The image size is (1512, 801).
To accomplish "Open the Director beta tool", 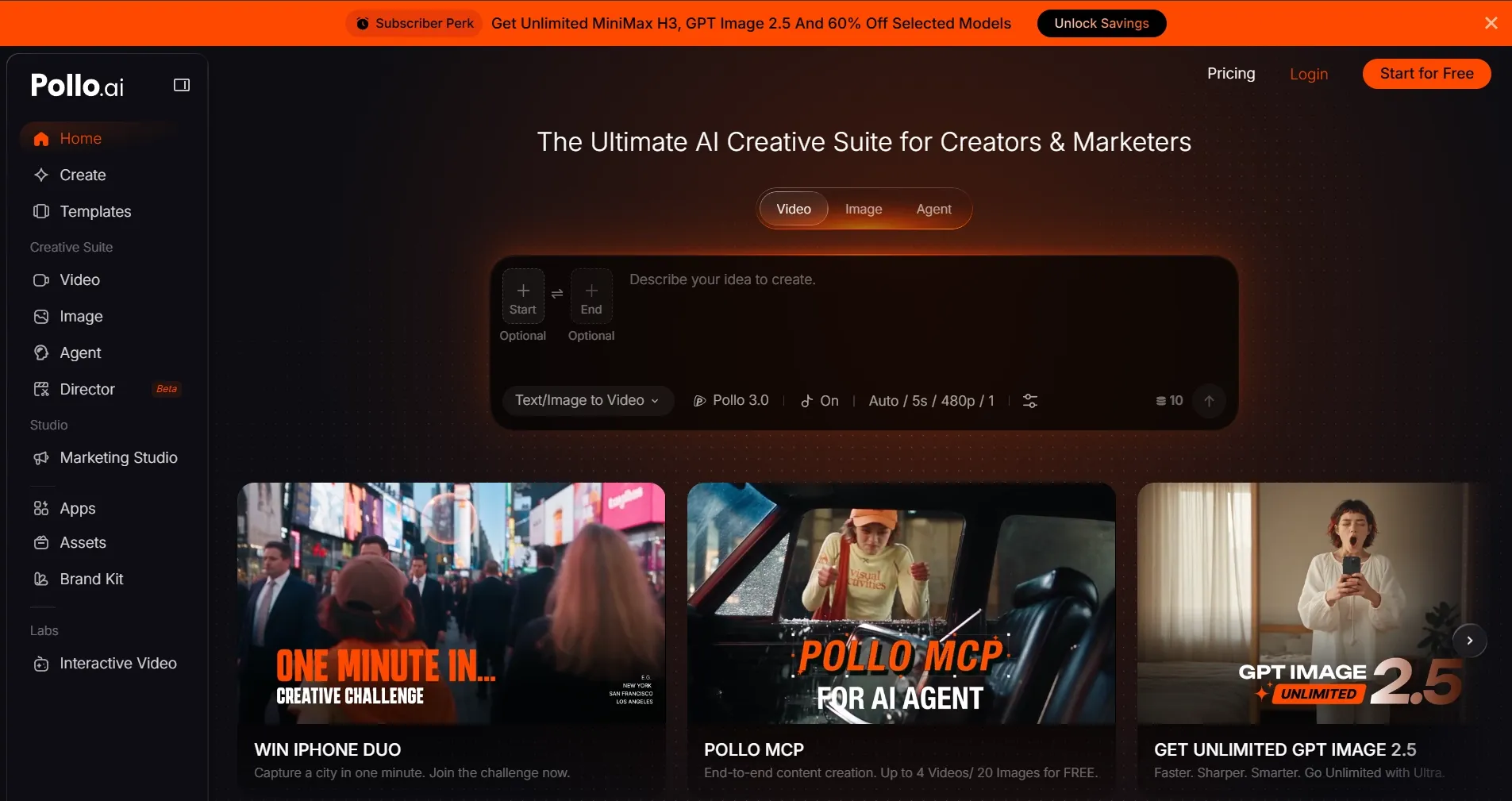I will point(107,389).
